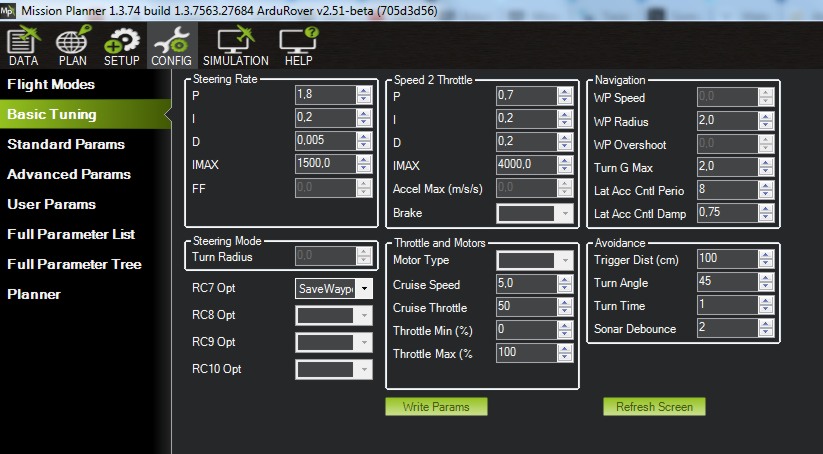Click the Mission Planner title bar logo
The height and width of the screenshot is (454, 823).
[x=10, y=10]
